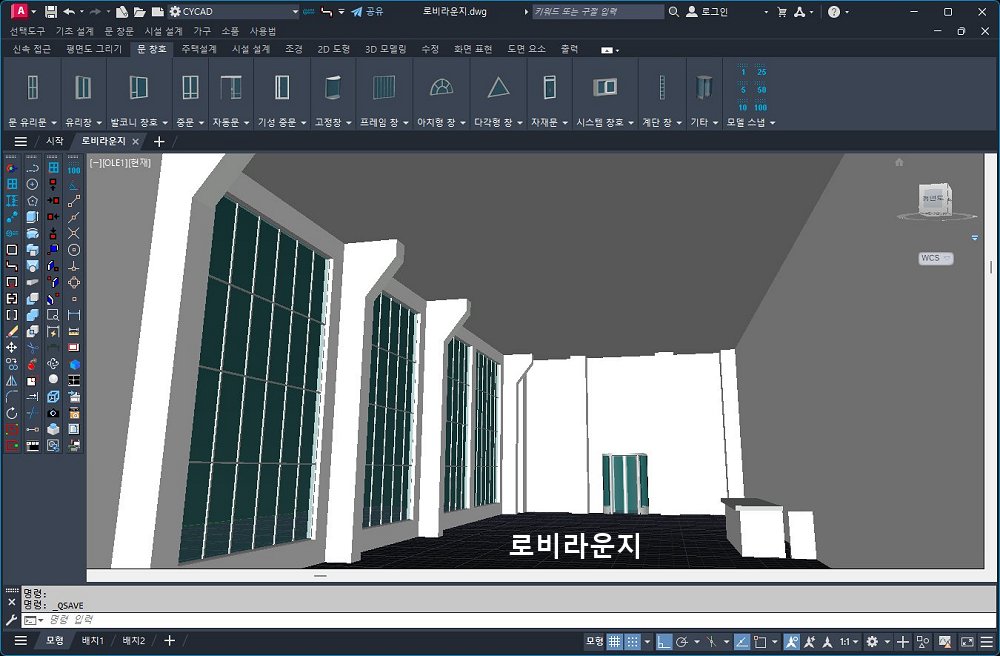The height and width of the screenshot is (656, 1000).
Task: Click the arched window (아치형 창) icon
Action: tap(441, 87)
